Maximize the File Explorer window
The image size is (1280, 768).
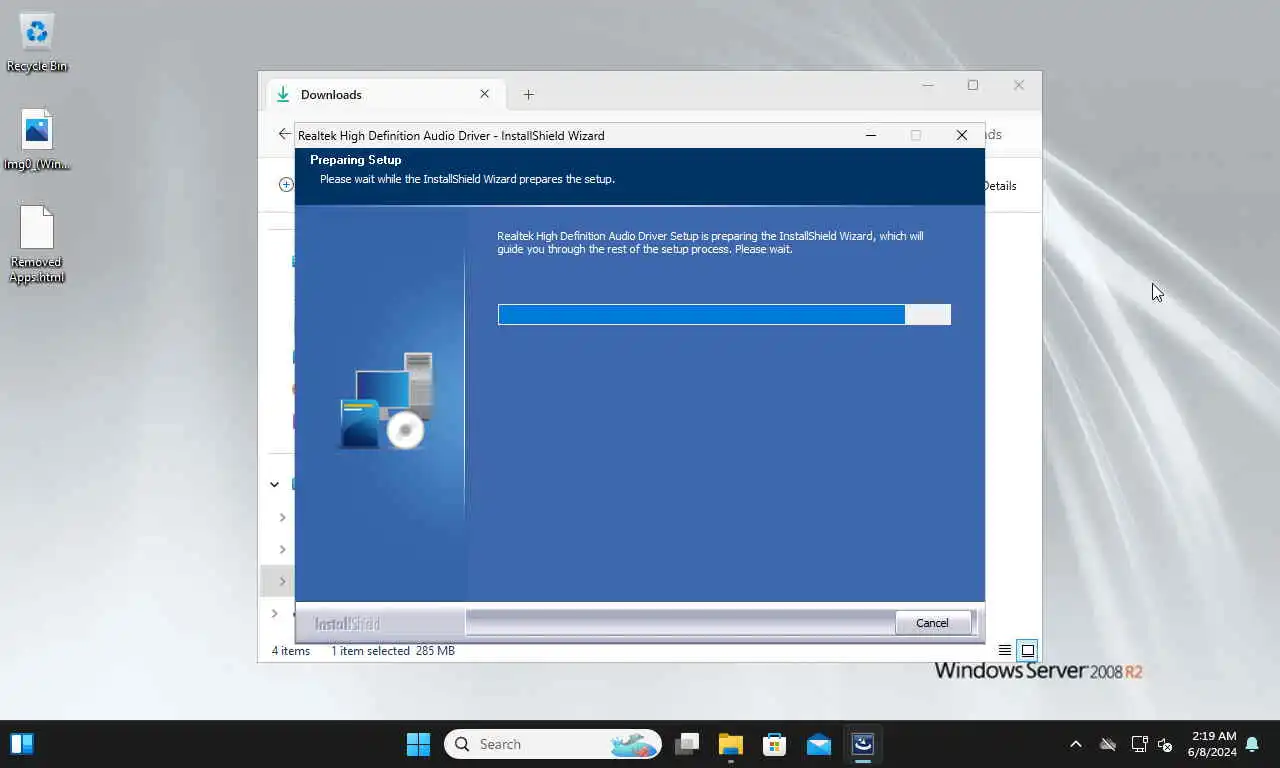[x=972, y=86]
